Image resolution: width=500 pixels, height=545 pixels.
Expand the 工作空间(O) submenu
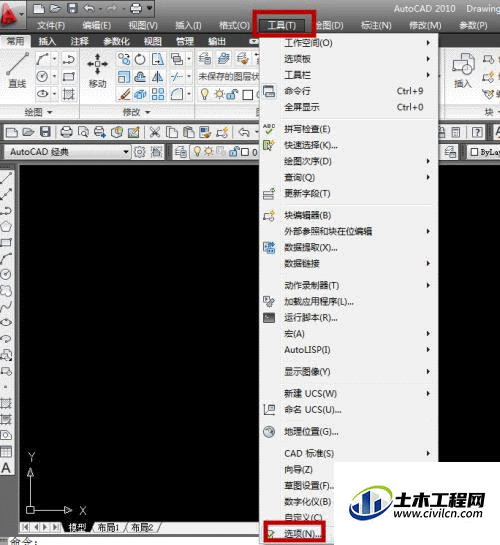click(x=349, y=43)
